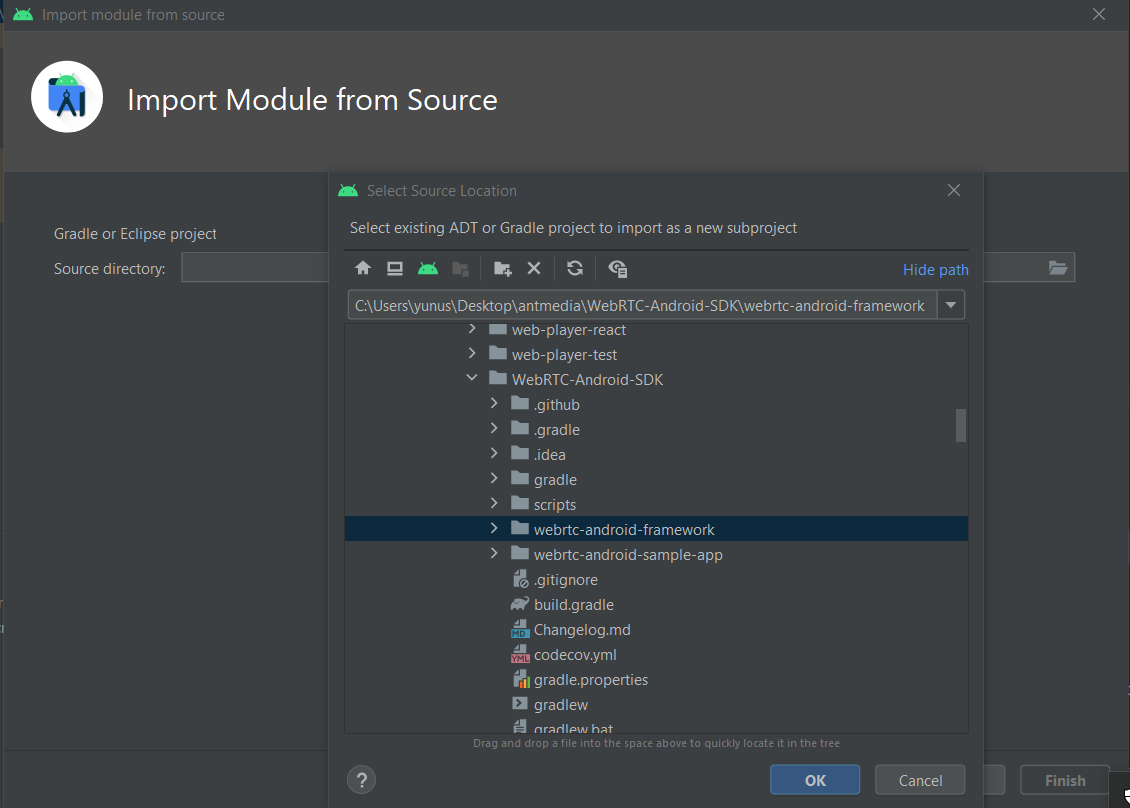Open the help question mark button
Viewport: 1130px width, 808px height.
click(362, 780)
